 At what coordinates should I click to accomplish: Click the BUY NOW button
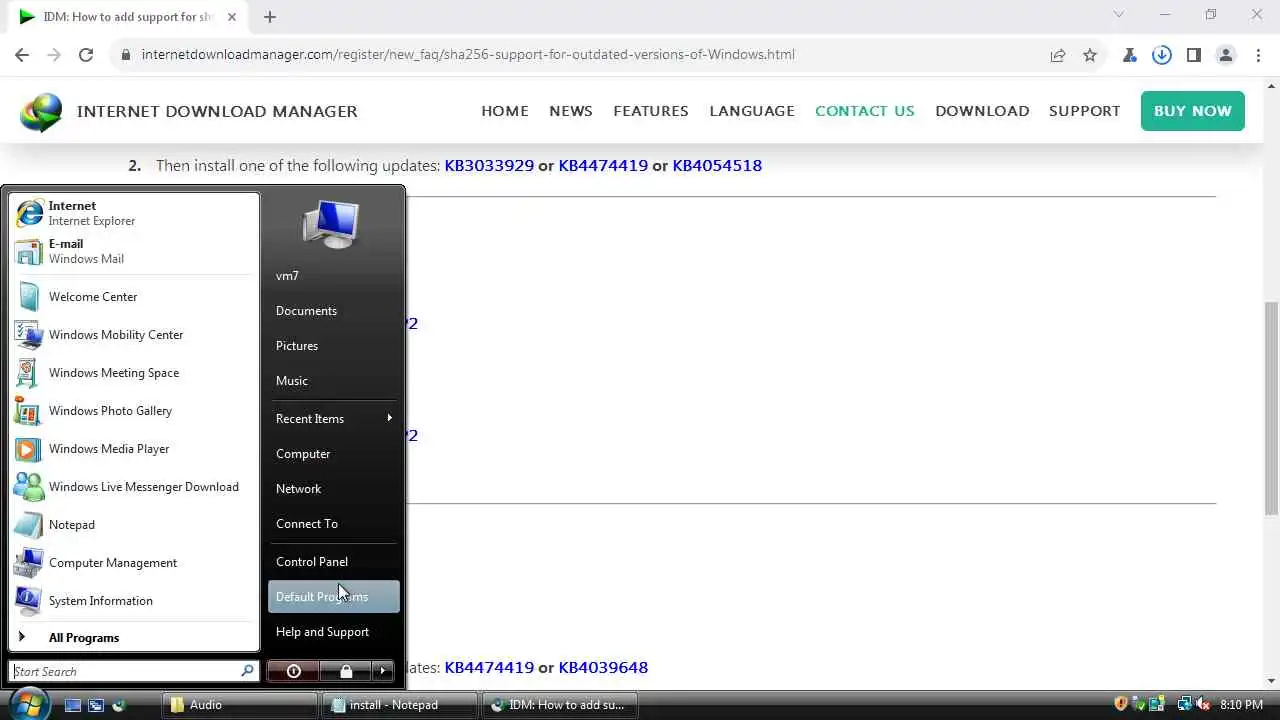point(1193,111)
